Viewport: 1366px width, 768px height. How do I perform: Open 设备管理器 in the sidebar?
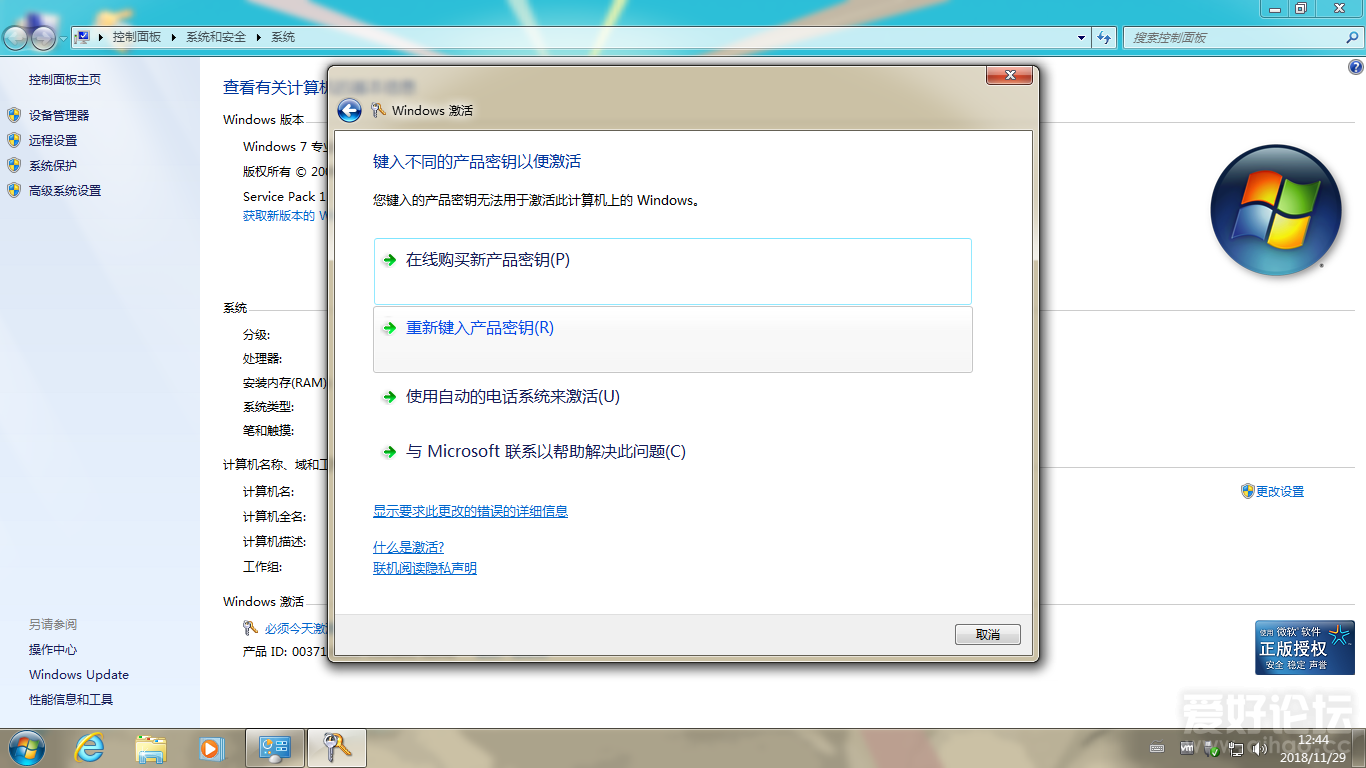click(x=59, y=116)
